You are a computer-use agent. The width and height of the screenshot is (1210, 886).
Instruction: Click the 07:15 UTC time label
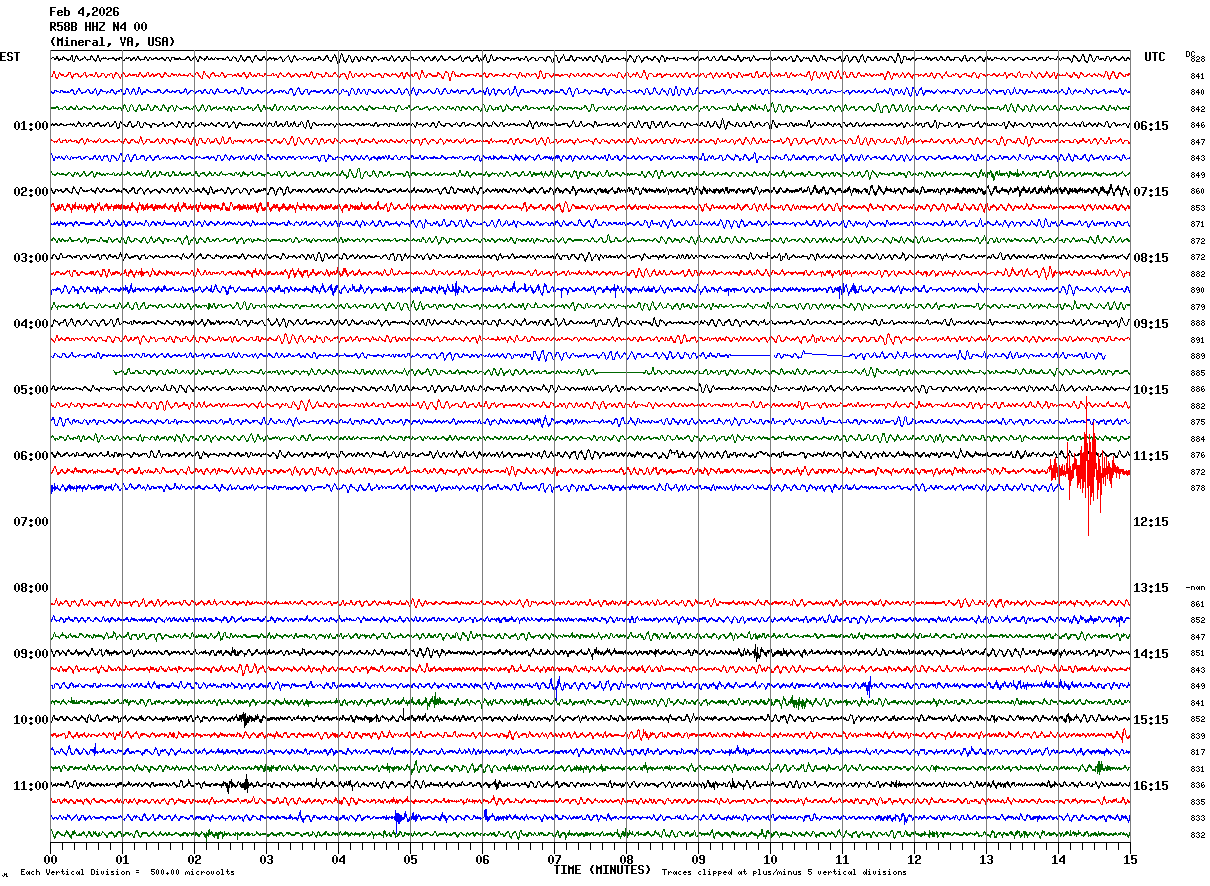click(x=1151, y=192)
